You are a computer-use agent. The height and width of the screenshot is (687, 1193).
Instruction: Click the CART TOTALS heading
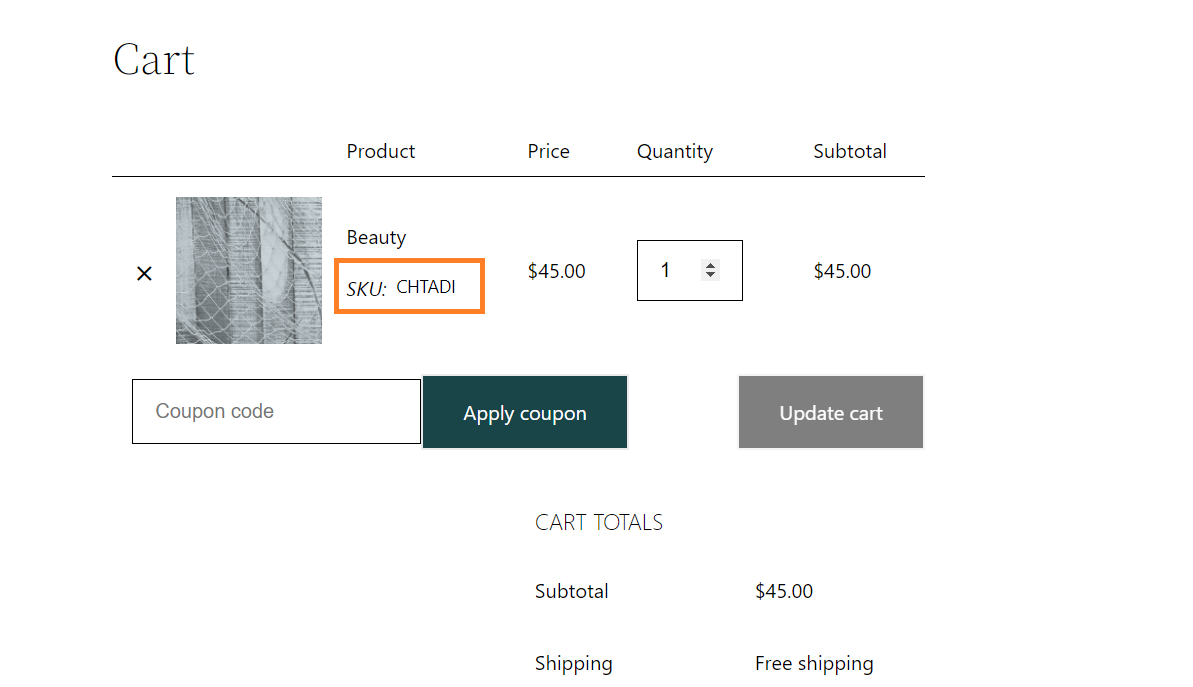click(x=599, y=523)
